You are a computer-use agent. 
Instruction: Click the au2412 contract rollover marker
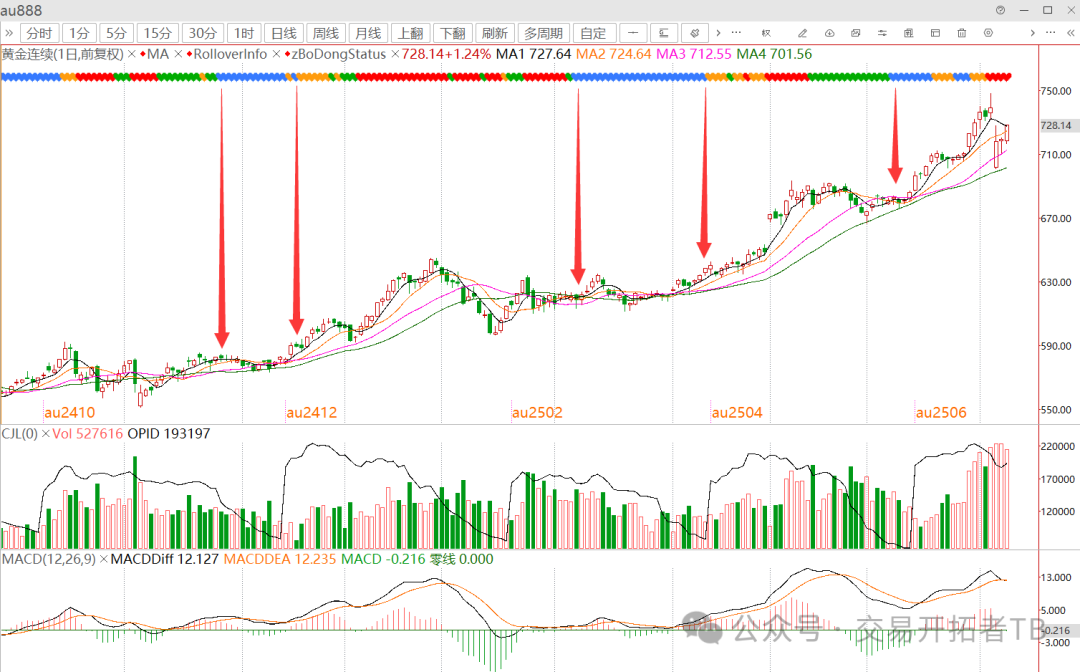point(311,412)
